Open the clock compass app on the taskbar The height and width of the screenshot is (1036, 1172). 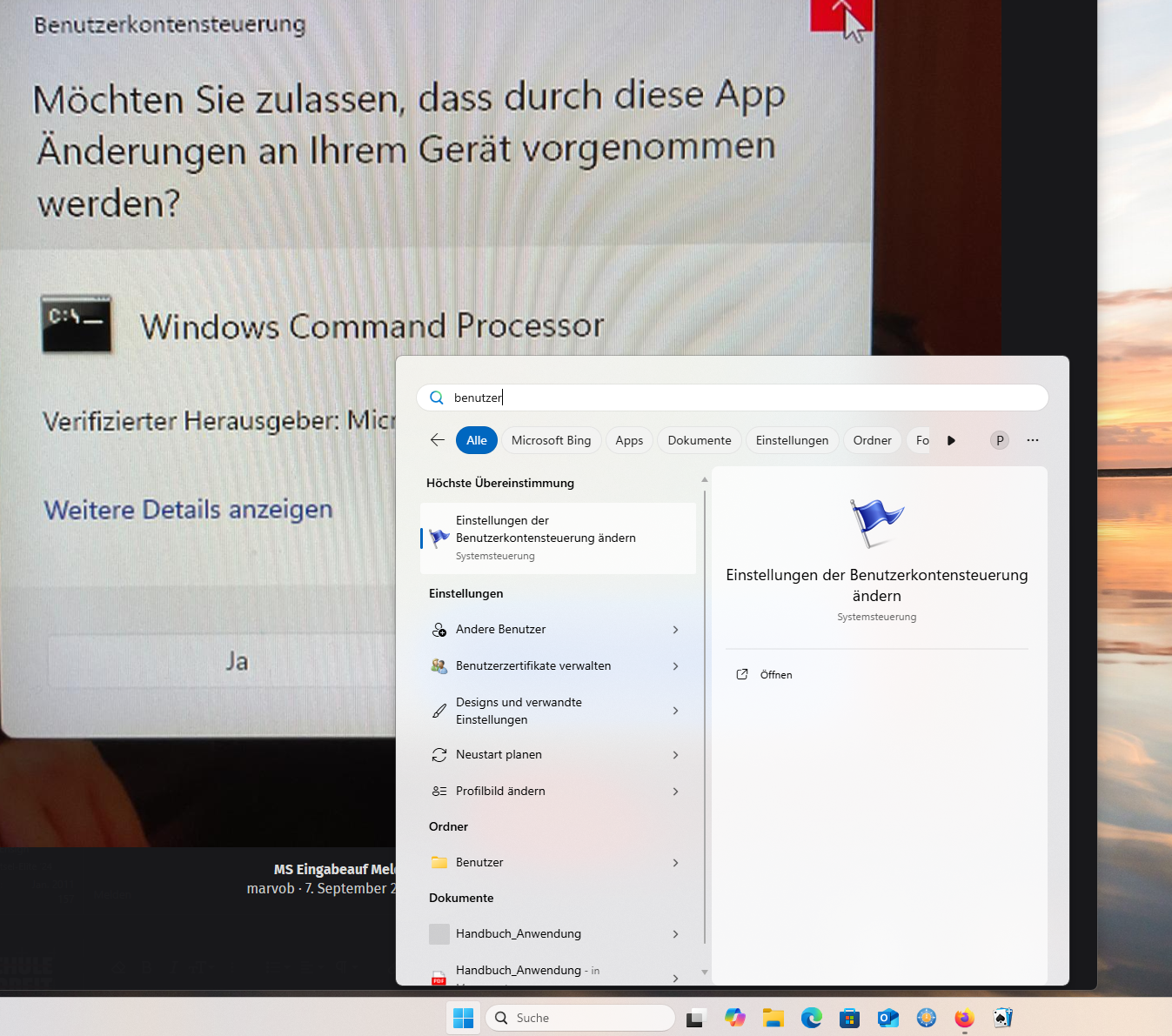pyautogui.click(x=927, y=1018)
